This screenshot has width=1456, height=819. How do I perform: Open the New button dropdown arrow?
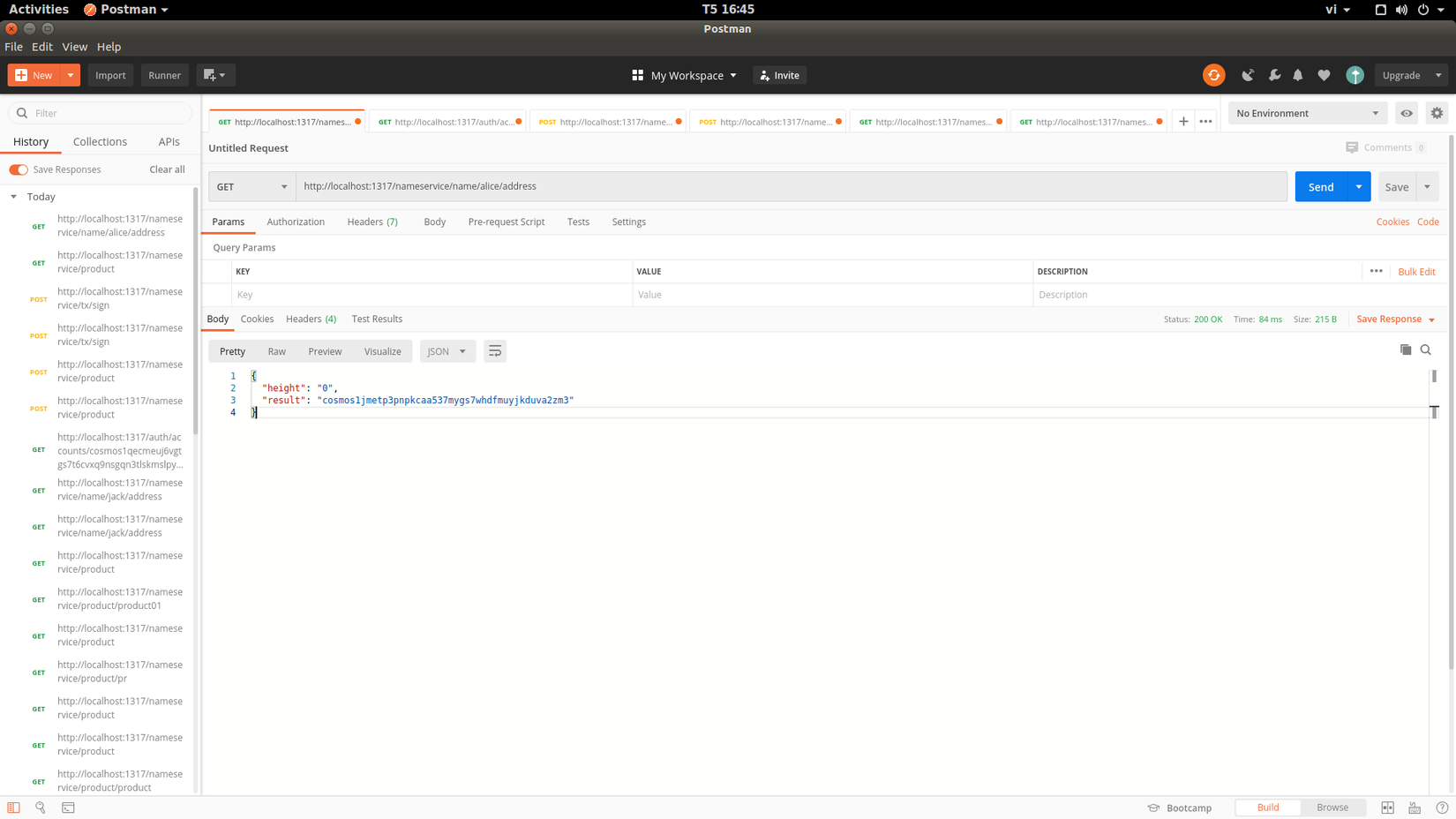tap(70, 75)
